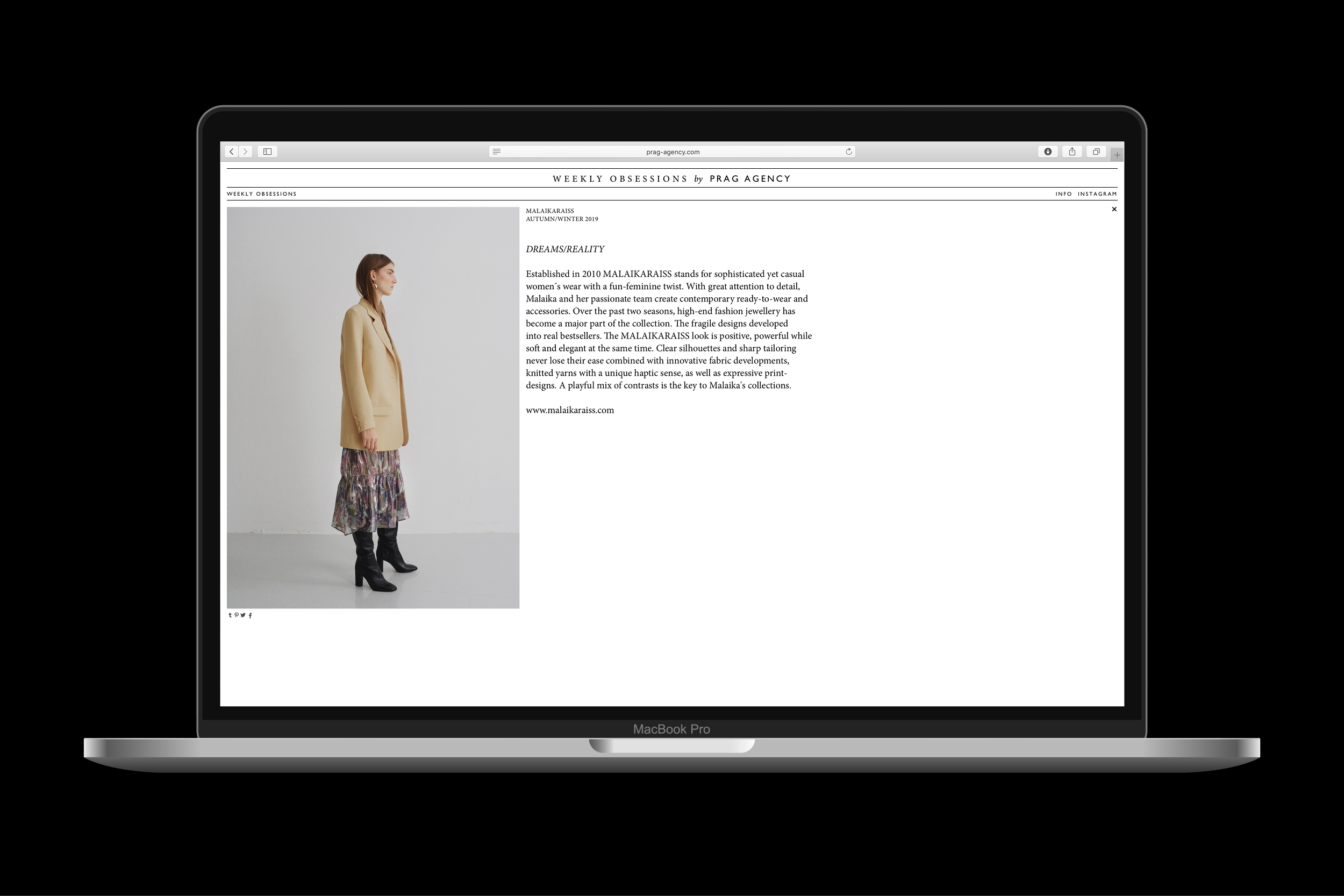
Task: Visit www.malaikaraiss.com link
Action: [570, 410]
